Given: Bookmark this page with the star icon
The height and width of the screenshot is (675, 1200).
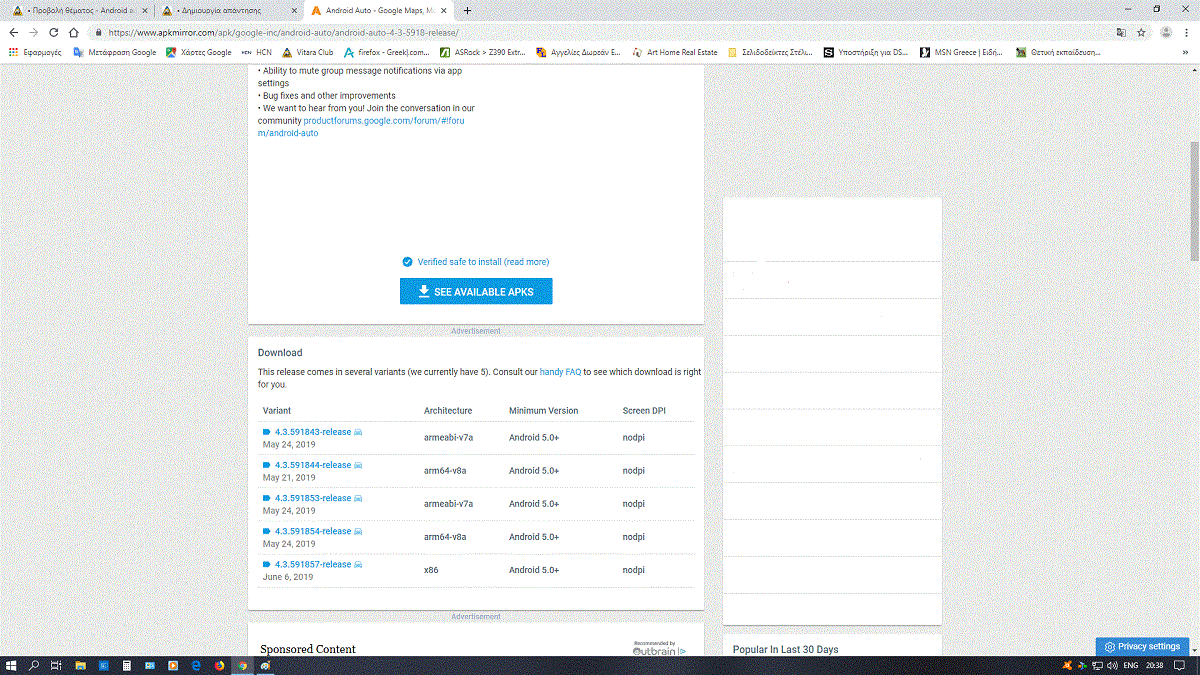Looking at the screenshot, I should click(x=1141, y=32).
